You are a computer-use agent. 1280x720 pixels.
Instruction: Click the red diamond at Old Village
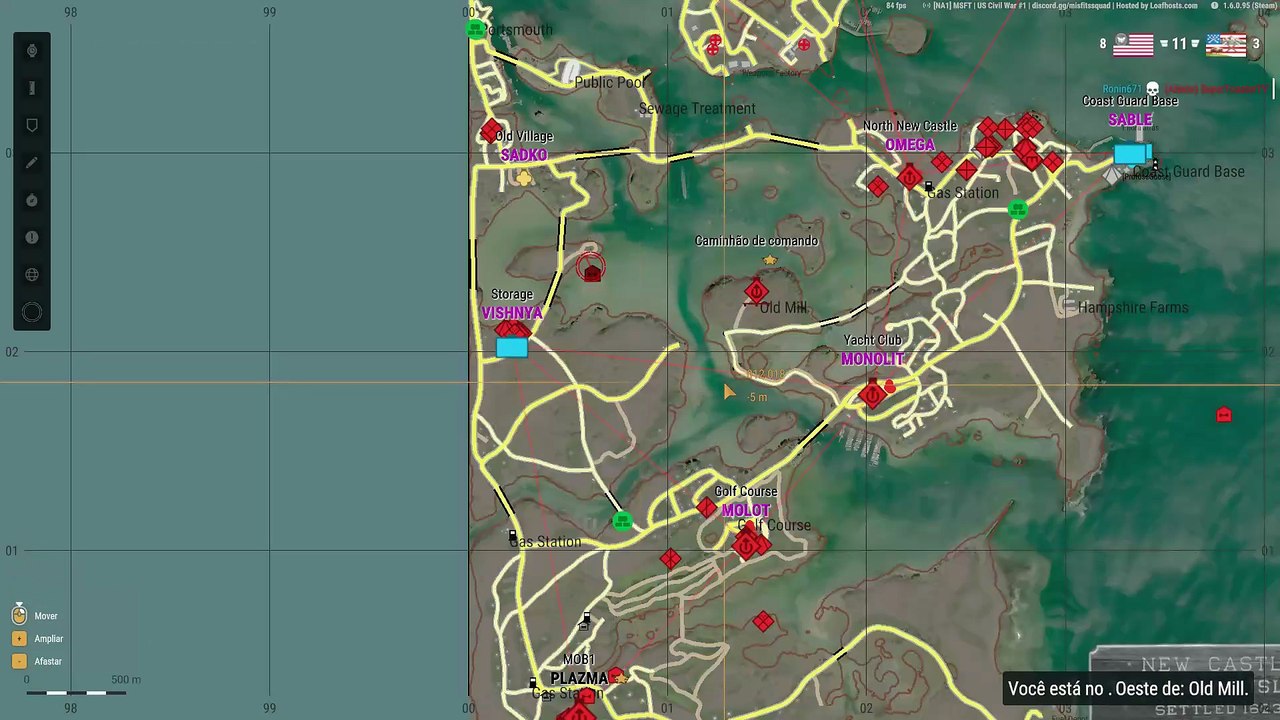(x=491, y=131)
